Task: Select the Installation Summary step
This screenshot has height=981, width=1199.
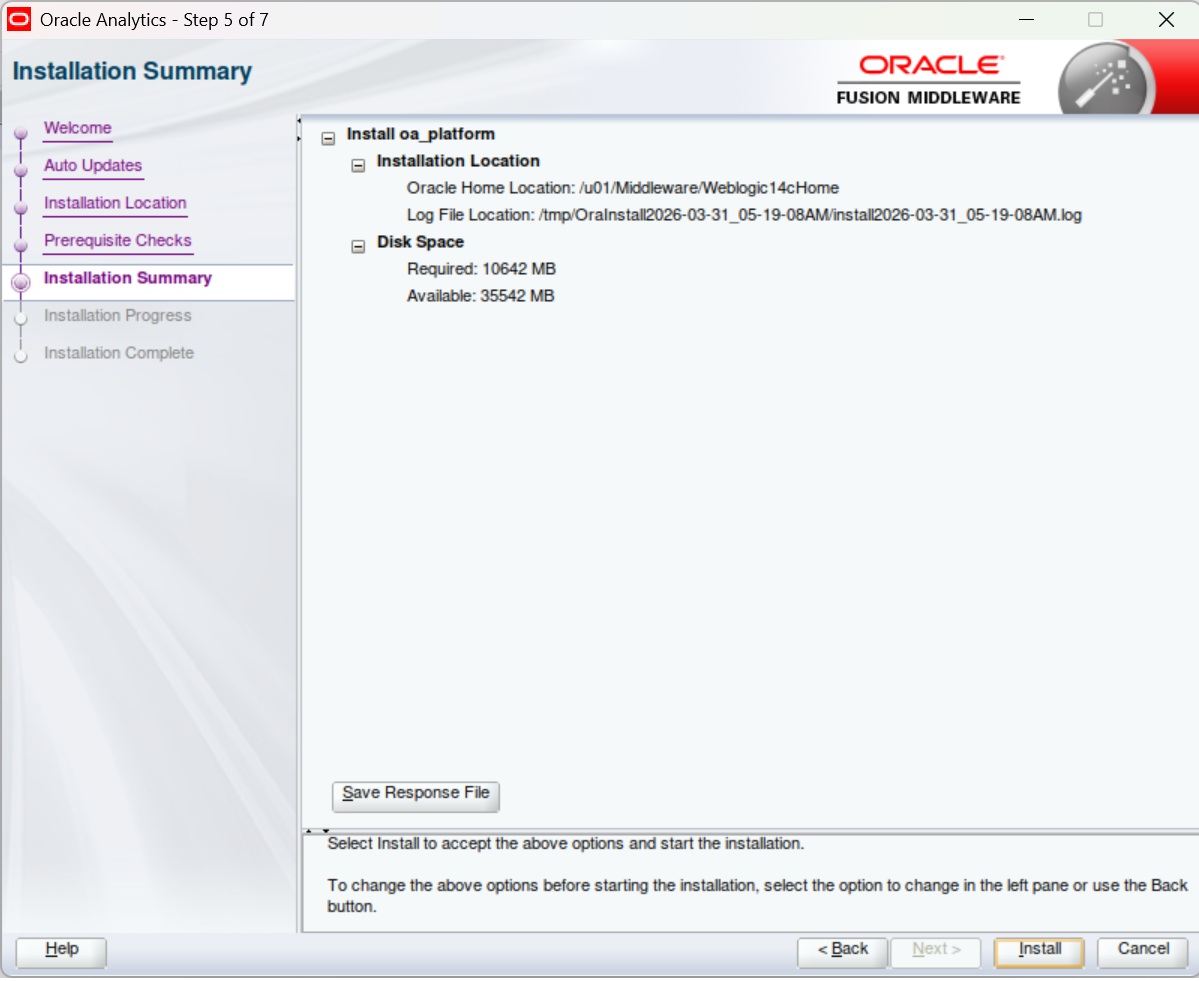Action: point(128,278)
